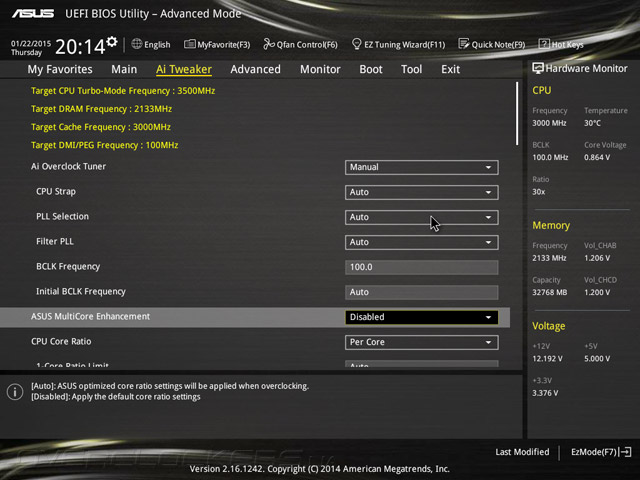Click the Quick Note notepad icon

pos(464,44)
